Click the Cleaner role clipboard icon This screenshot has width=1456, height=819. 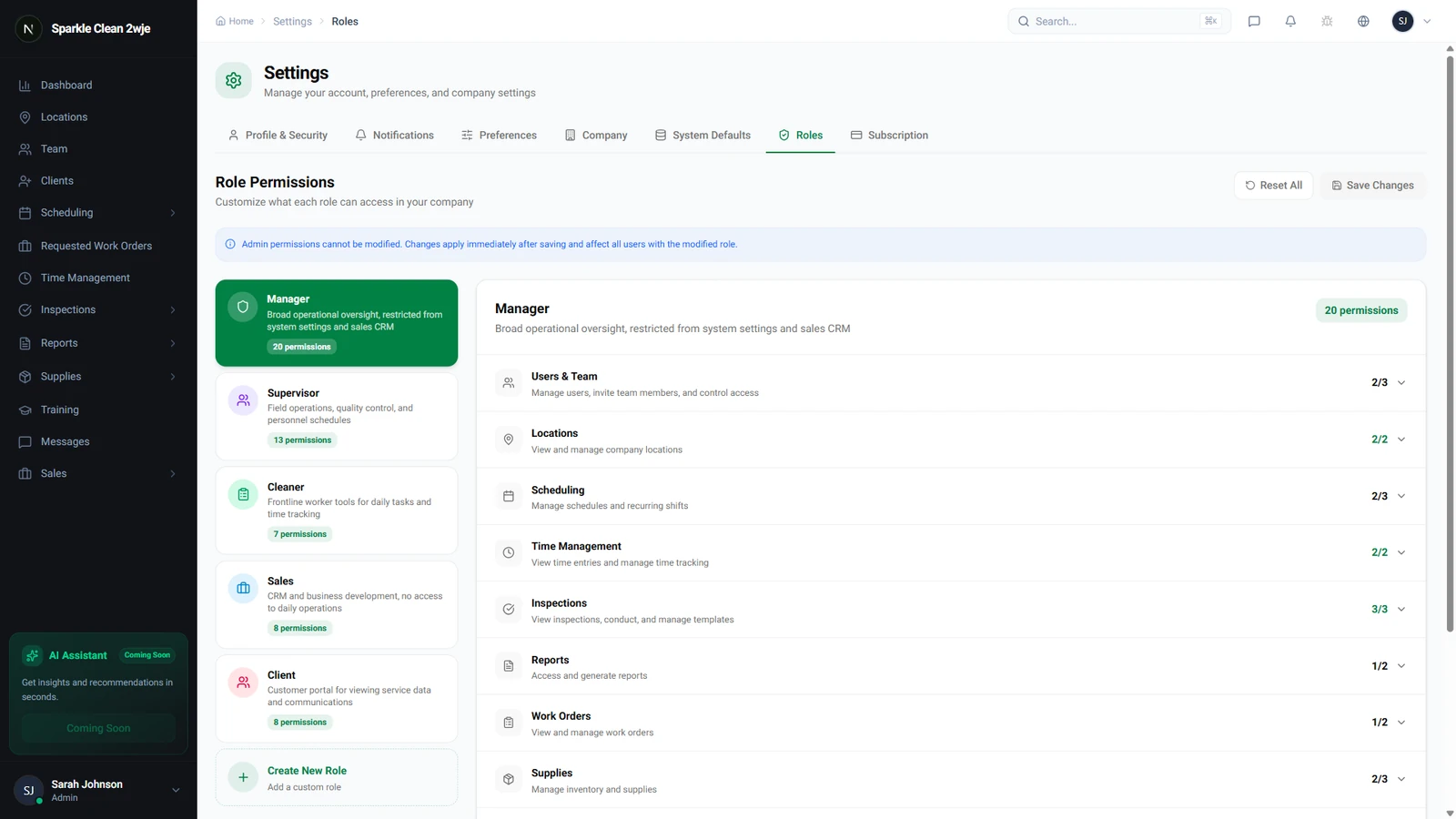coord(243,494)
